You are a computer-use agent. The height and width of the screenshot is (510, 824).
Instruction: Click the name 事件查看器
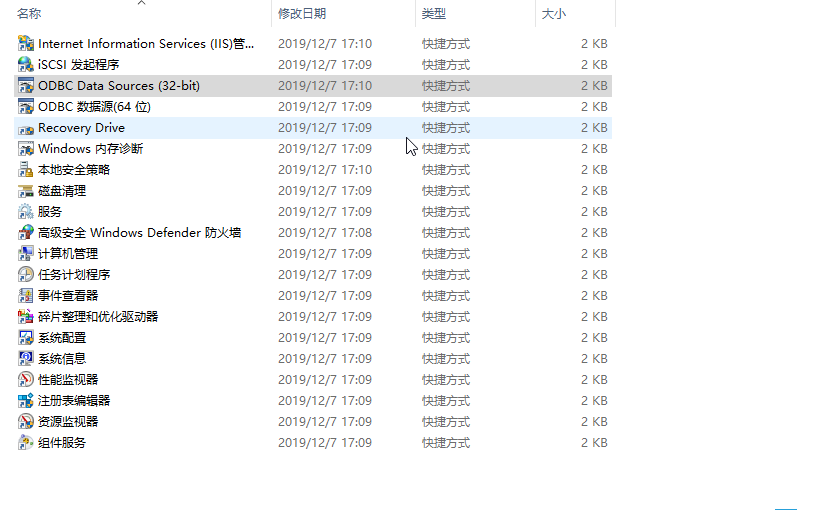click(x=68, y=296)
